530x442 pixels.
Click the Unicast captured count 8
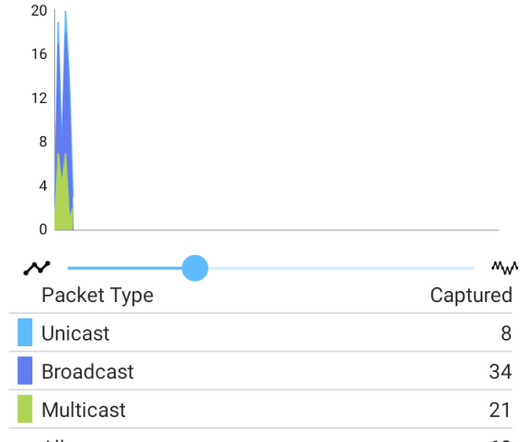[506, 334]
